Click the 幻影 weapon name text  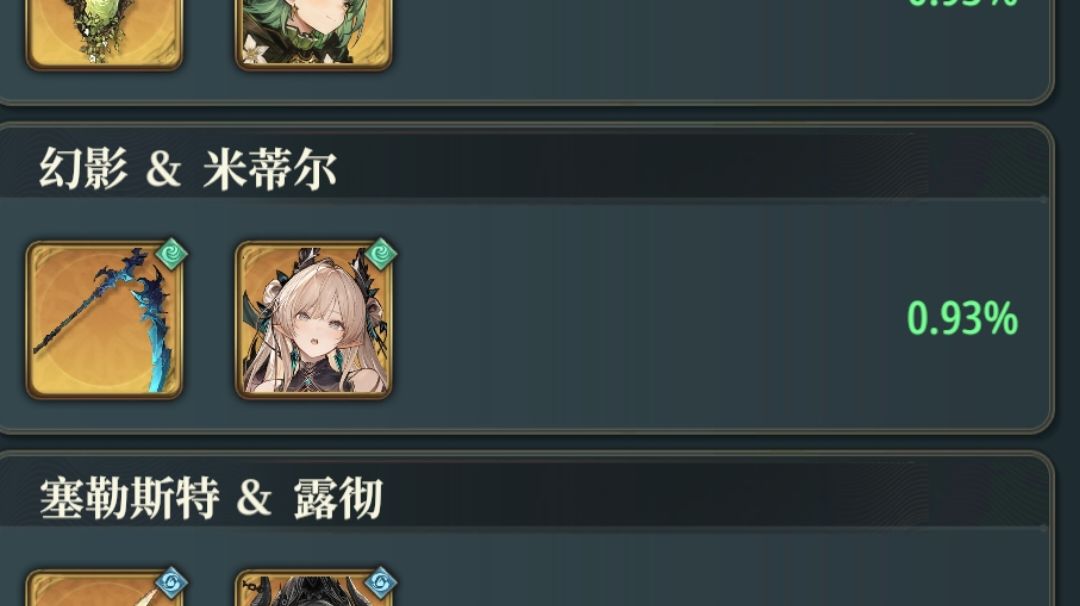83,169
